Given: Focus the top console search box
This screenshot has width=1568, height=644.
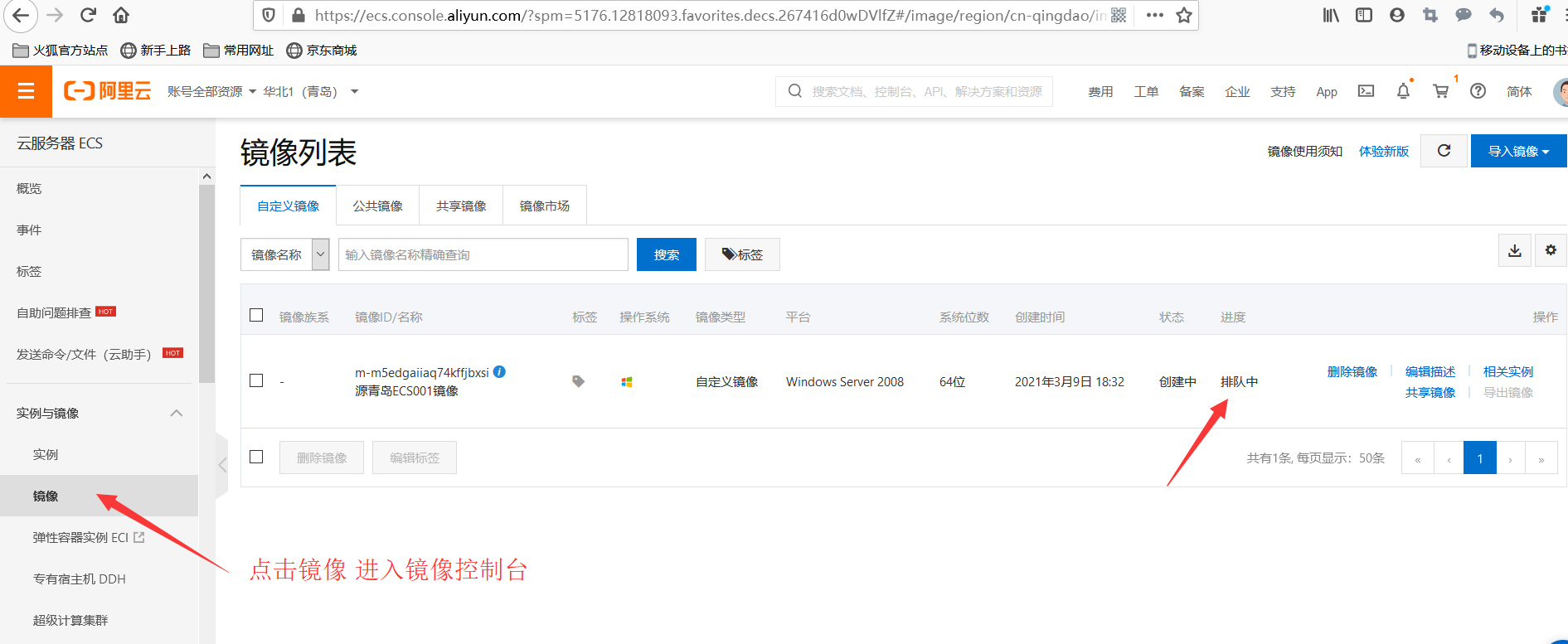Looking at the screenshot, I should coord(915,91).
